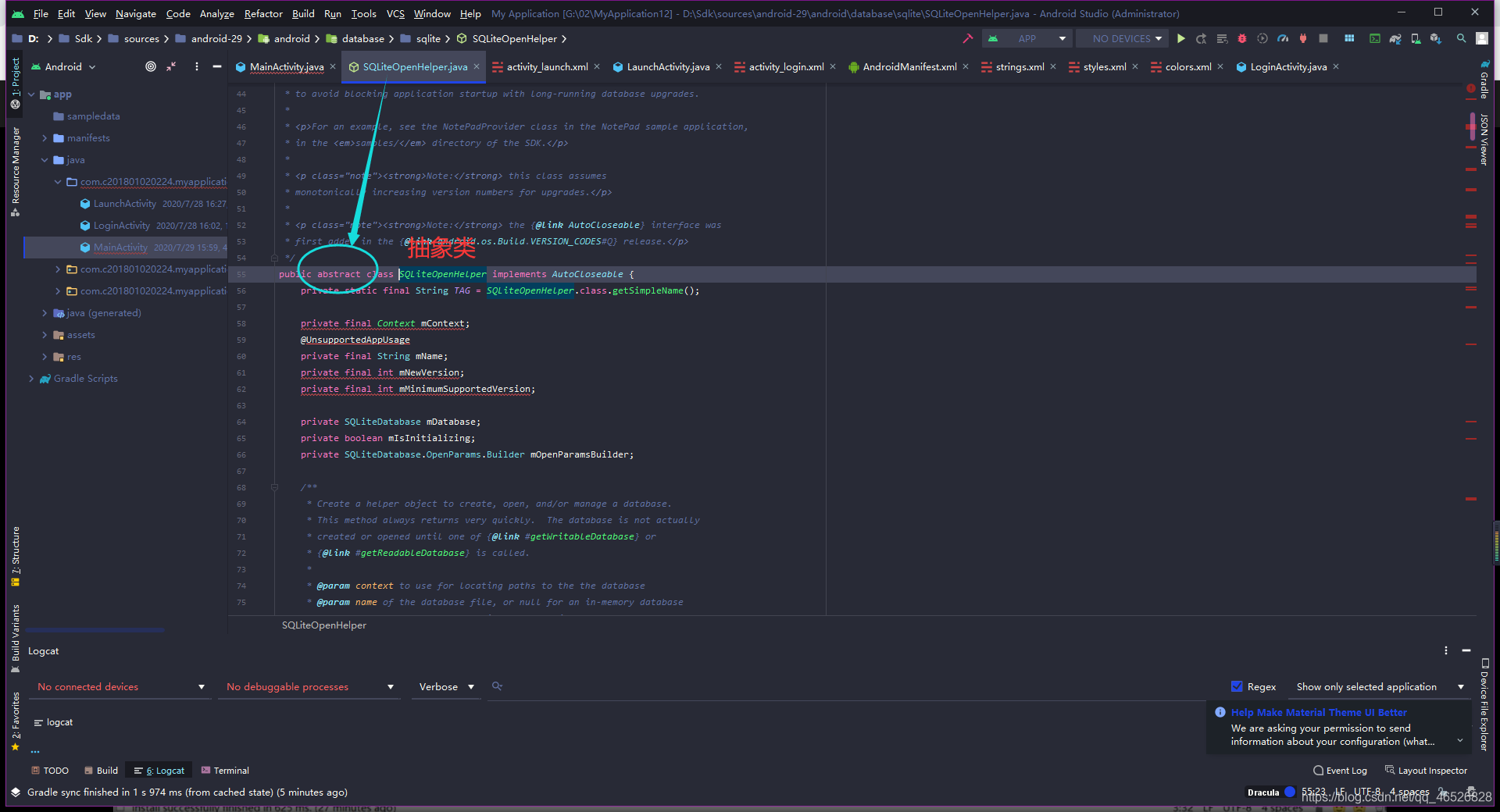Open Device File Explorer side panel

1484,704
